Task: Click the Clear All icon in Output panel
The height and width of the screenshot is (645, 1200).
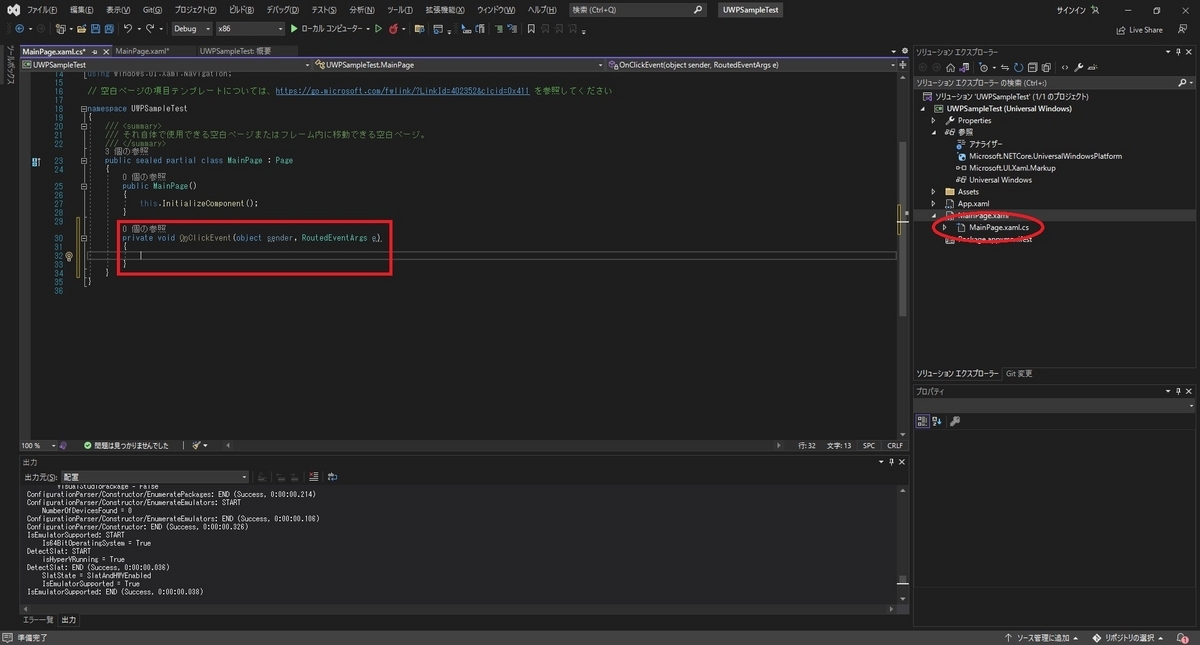Action: point(313,477)
